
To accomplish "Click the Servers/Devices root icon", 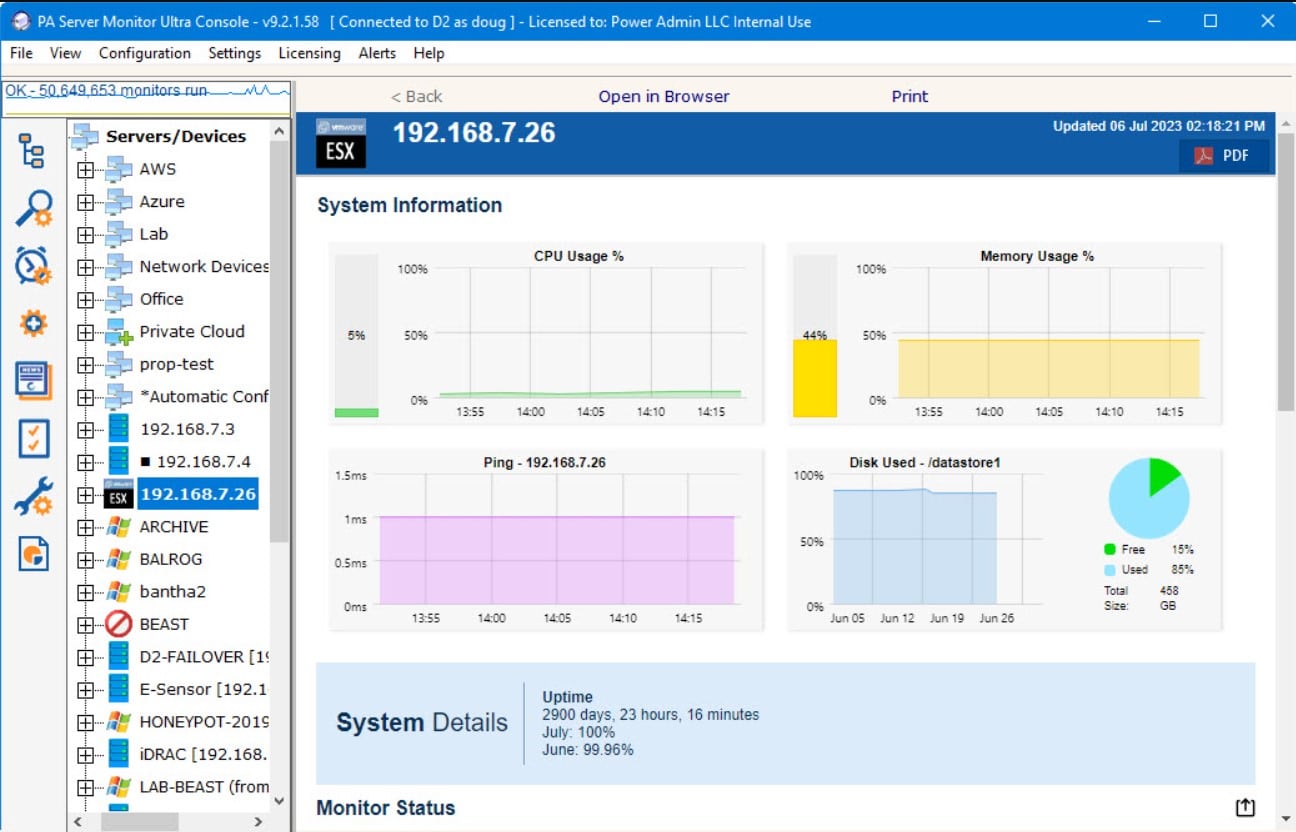I will (x=85, y=136).
